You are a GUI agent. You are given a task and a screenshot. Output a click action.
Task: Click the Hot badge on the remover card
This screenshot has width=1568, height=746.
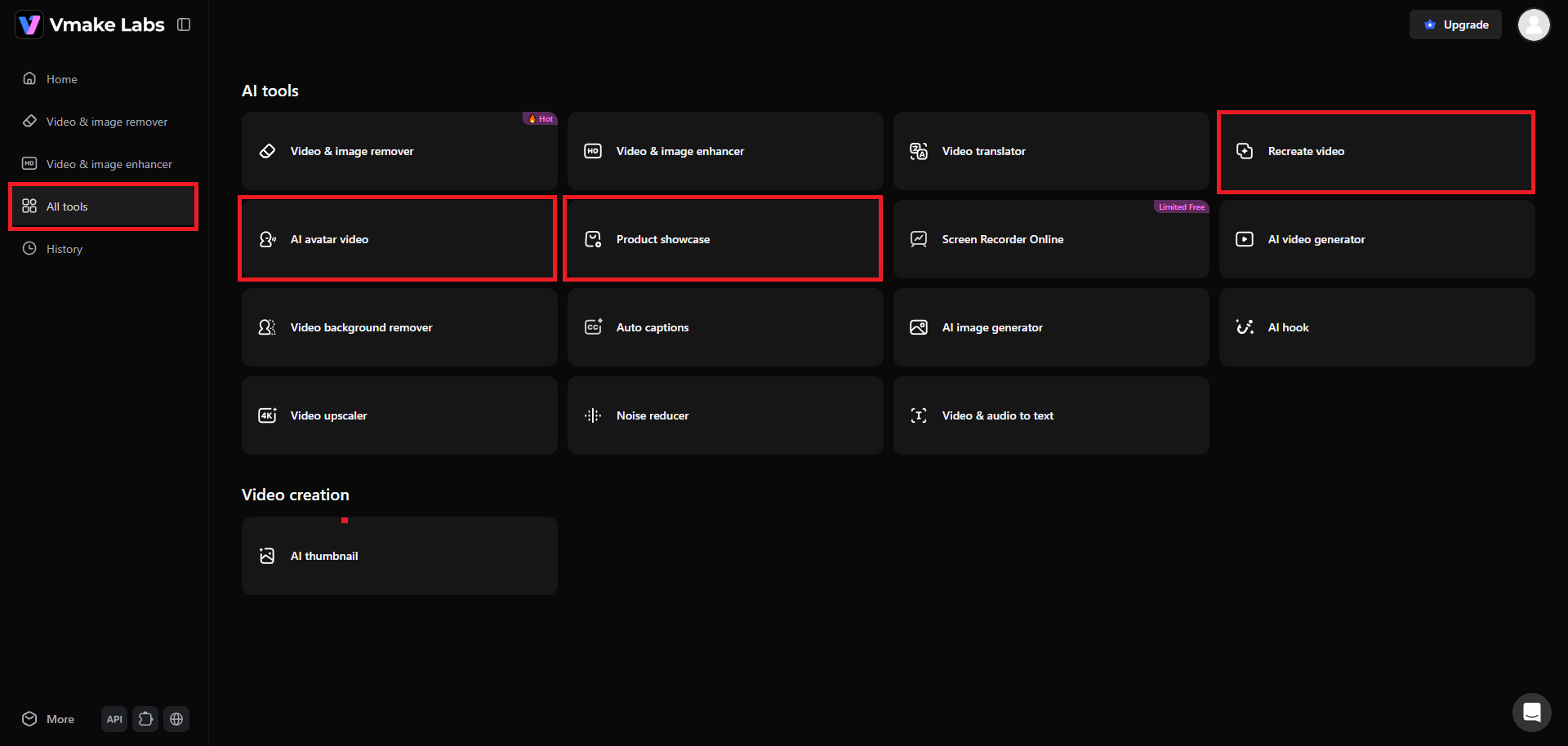pyautogui.click(x=540, y=119)
